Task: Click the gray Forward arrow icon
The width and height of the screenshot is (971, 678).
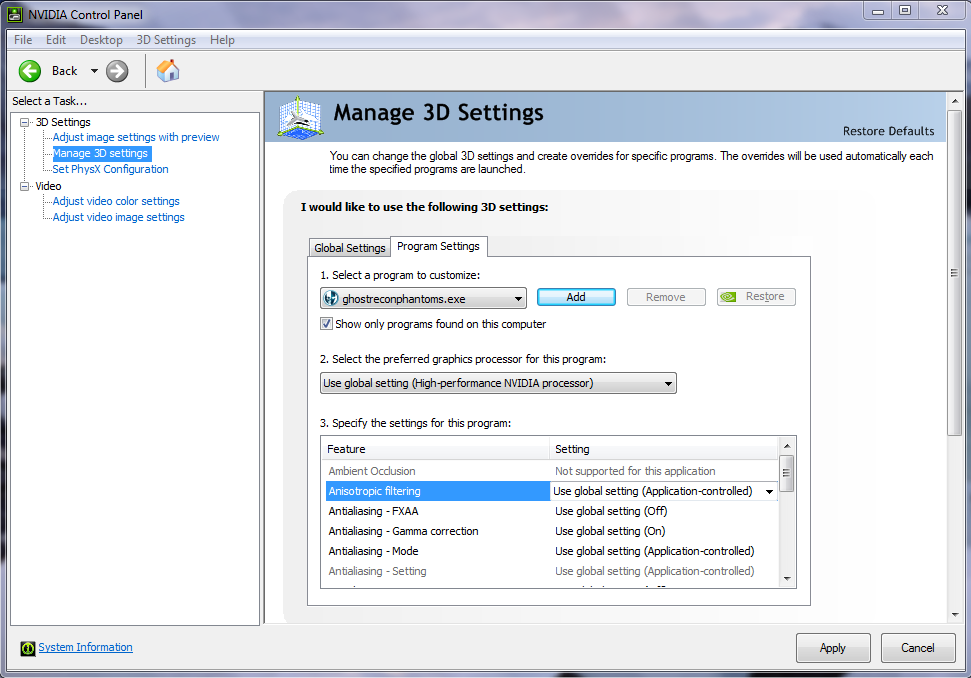Action: [x=116, y=71]
